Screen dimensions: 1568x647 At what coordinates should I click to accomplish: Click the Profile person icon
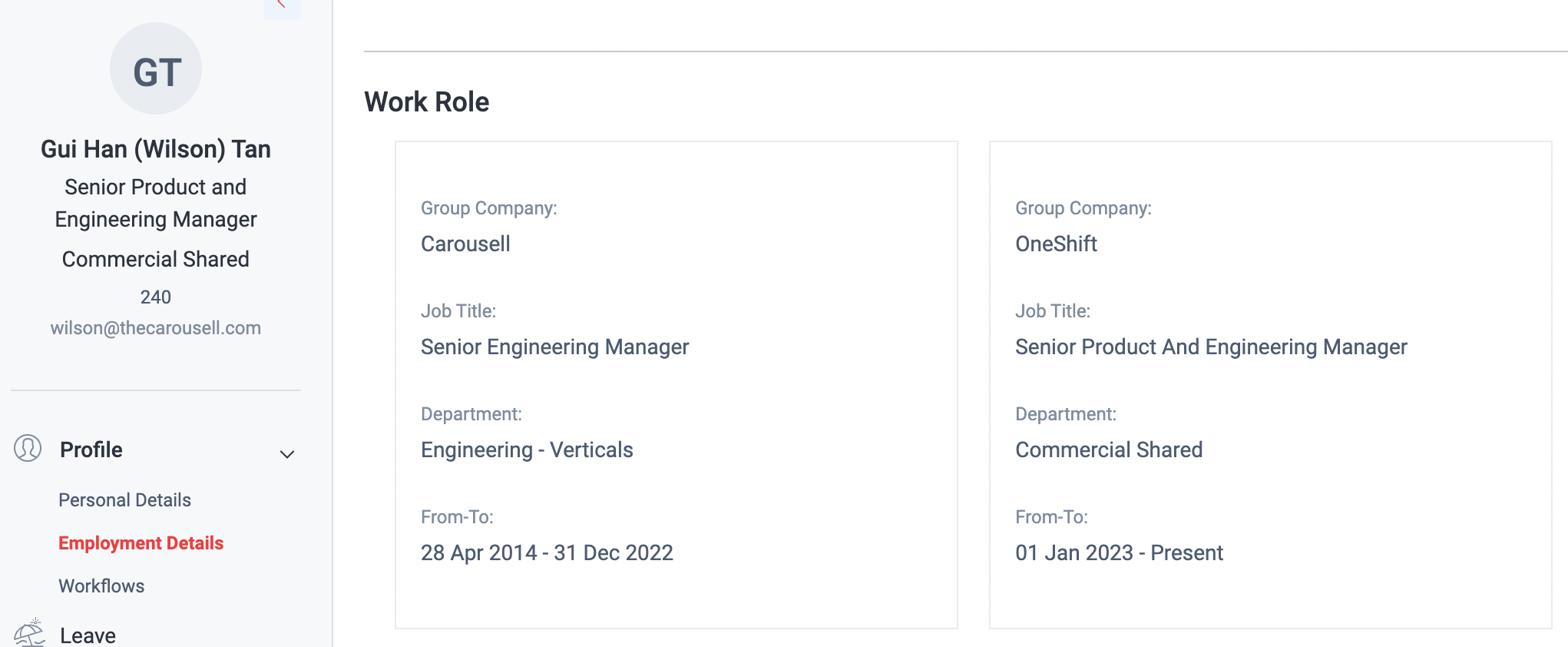[28, 448]
